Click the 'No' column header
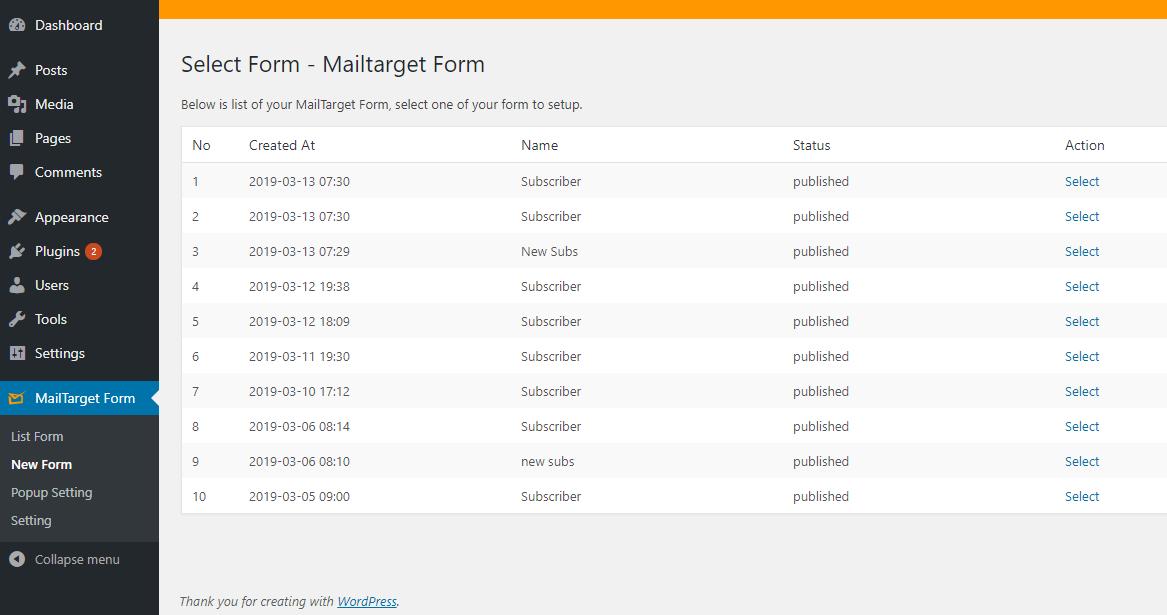Image resolution: width=1167 pixels, height=615 pixels. coord(201,145)
